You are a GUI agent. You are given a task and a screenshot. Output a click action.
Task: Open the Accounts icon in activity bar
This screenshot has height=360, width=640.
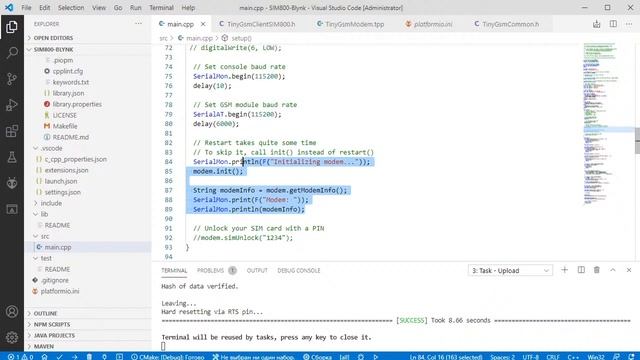tap(12, 312)
